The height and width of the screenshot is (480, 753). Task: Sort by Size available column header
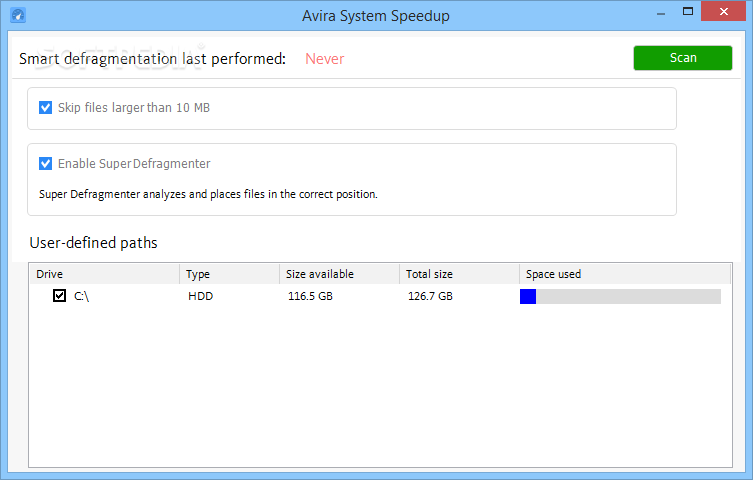point(340,274)
